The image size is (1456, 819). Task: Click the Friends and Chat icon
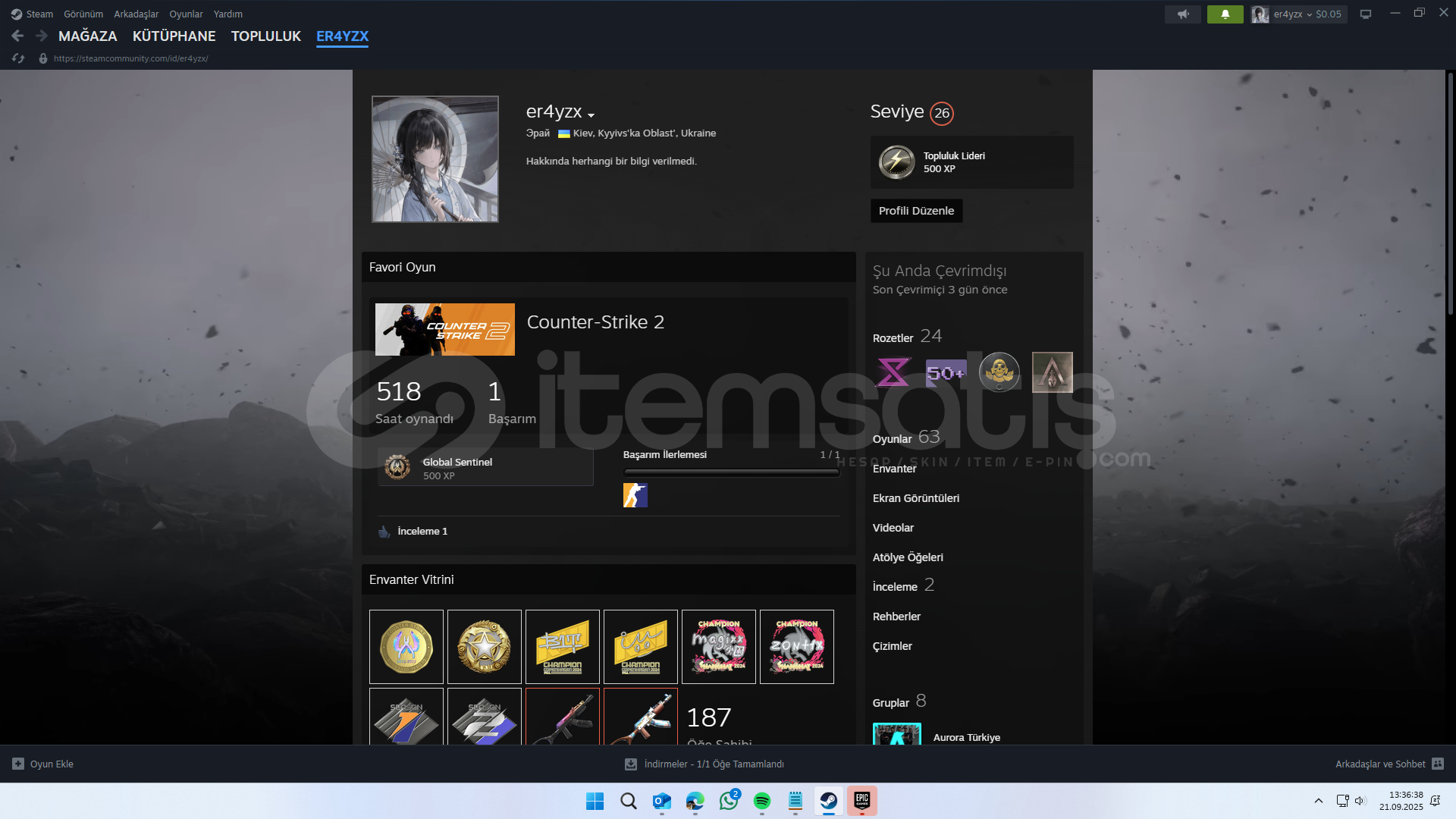pyautogui.click(x=1438, y=764)
